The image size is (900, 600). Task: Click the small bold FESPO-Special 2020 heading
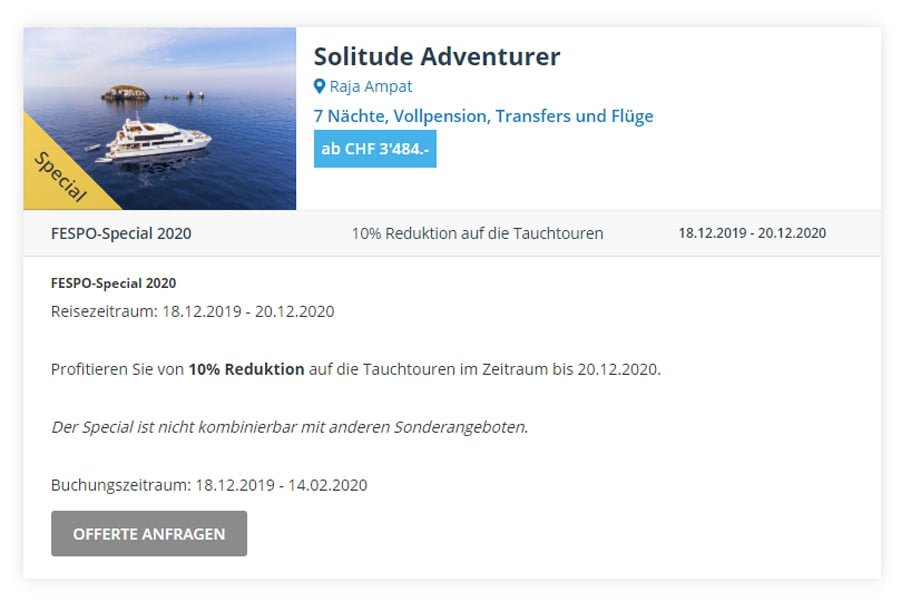pos(113,283)
